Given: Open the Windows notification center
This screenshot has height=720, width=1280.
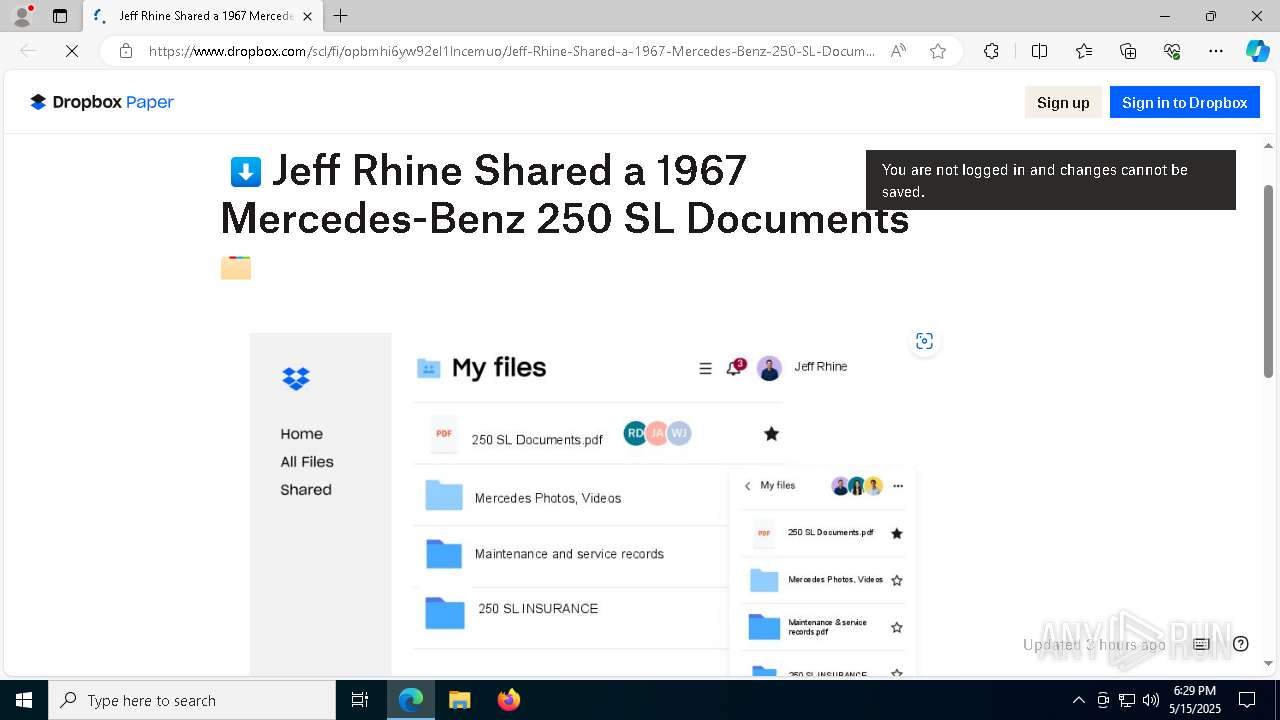Looking at the screenshot, I should 1247,700.
